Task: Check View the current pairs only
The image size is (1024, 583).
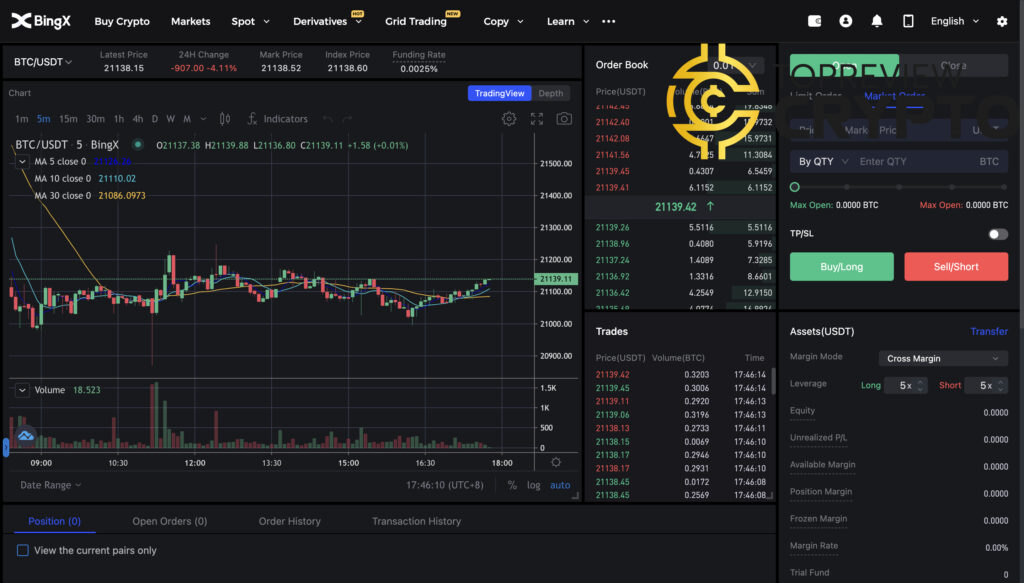Action: (23, 550)
